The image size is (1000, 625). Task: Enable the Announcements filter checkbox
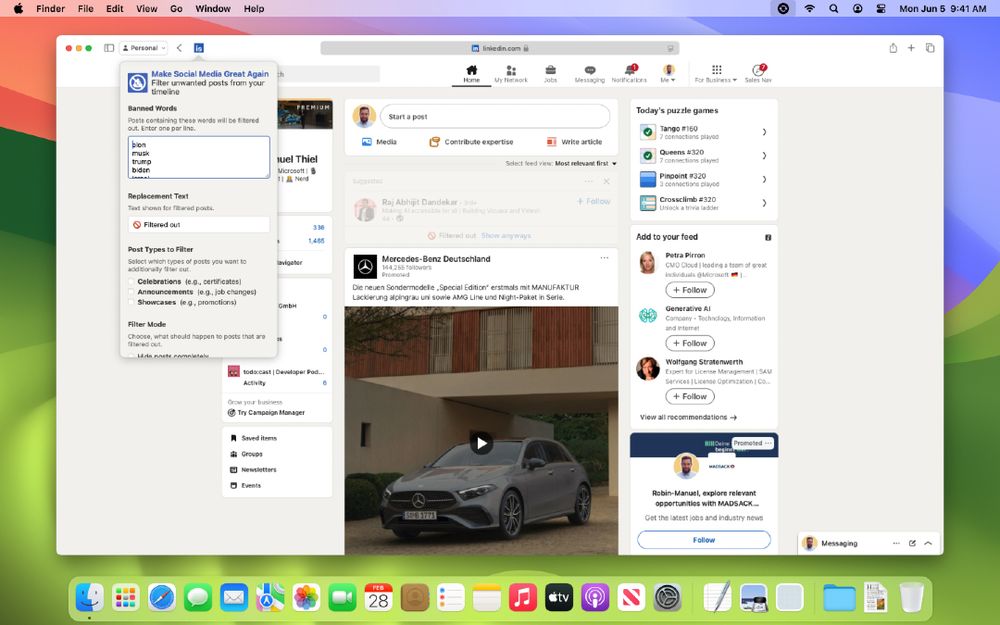coord(131,292)
